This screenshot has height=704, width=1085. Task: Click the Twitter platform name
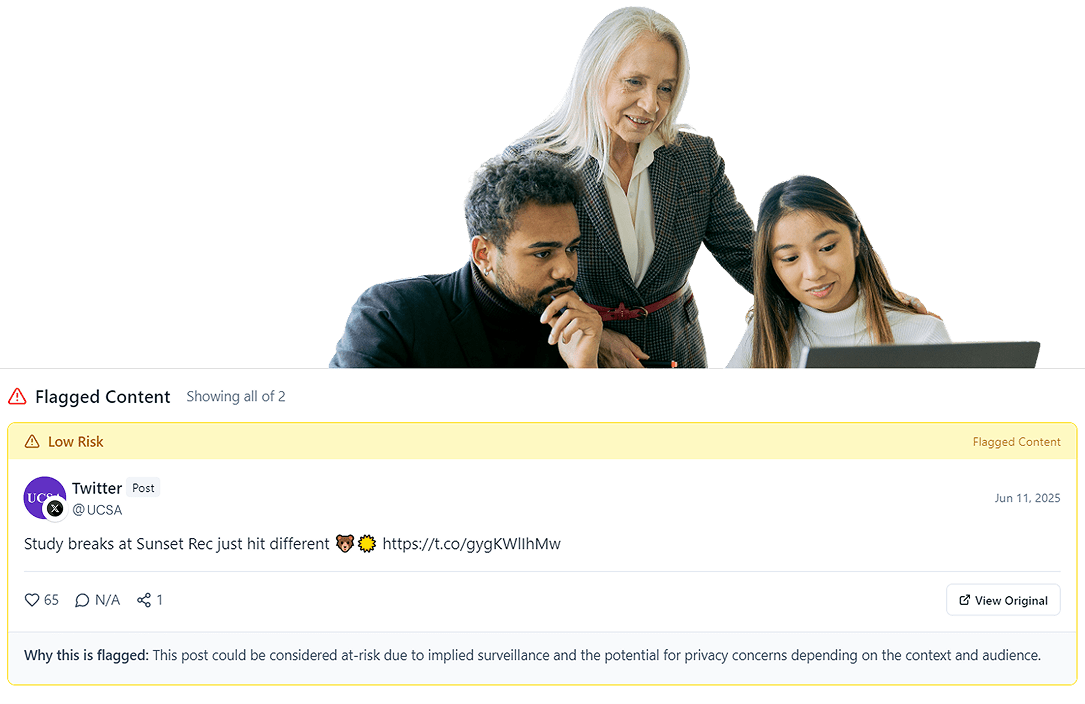tap(97, 489)
